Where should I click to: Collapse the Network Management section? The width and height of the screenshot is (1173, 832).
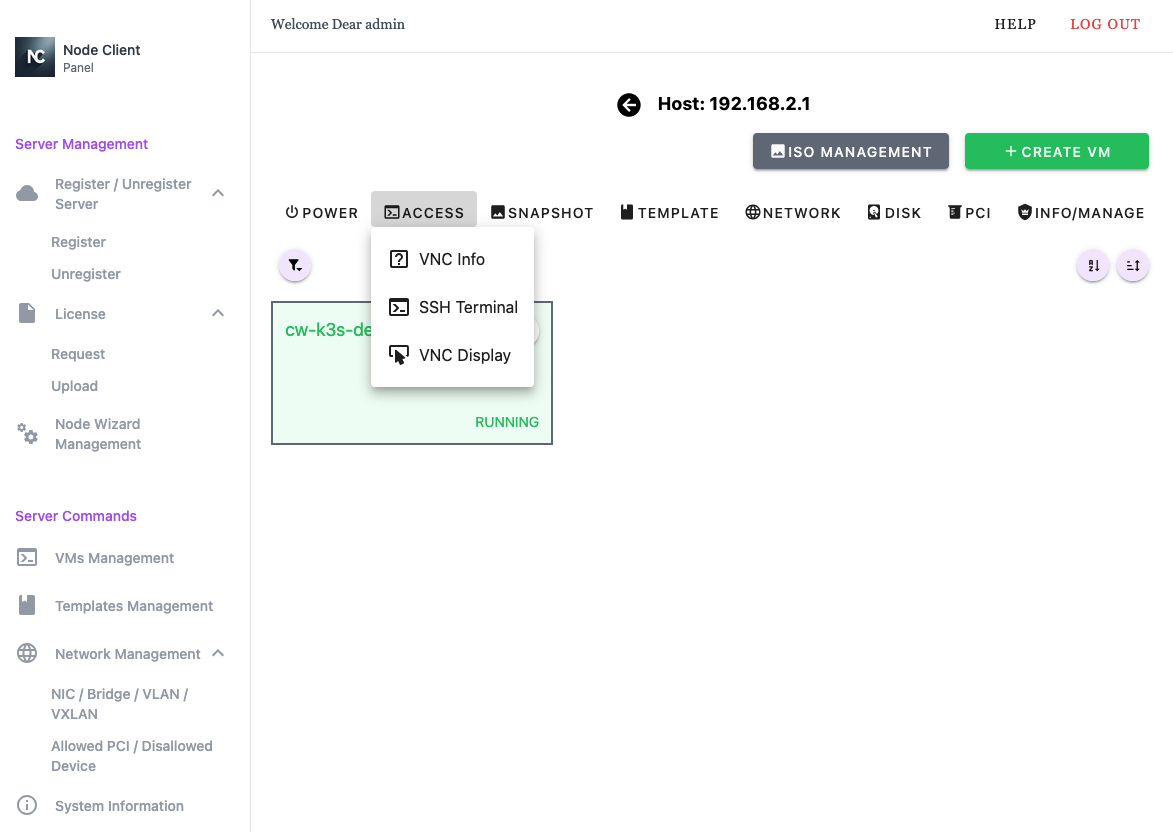point(218,654)
